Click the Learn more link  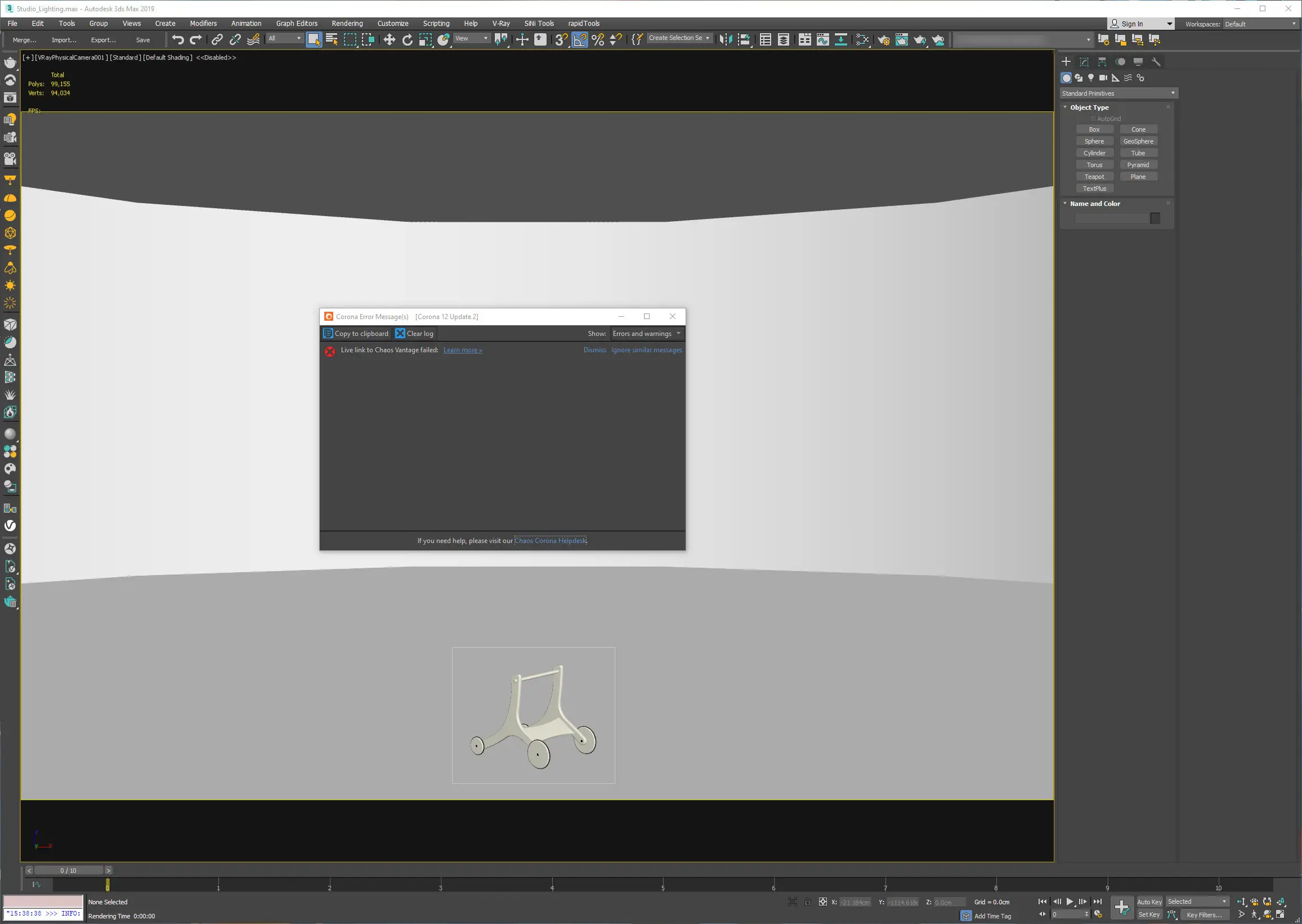[463, 350]
